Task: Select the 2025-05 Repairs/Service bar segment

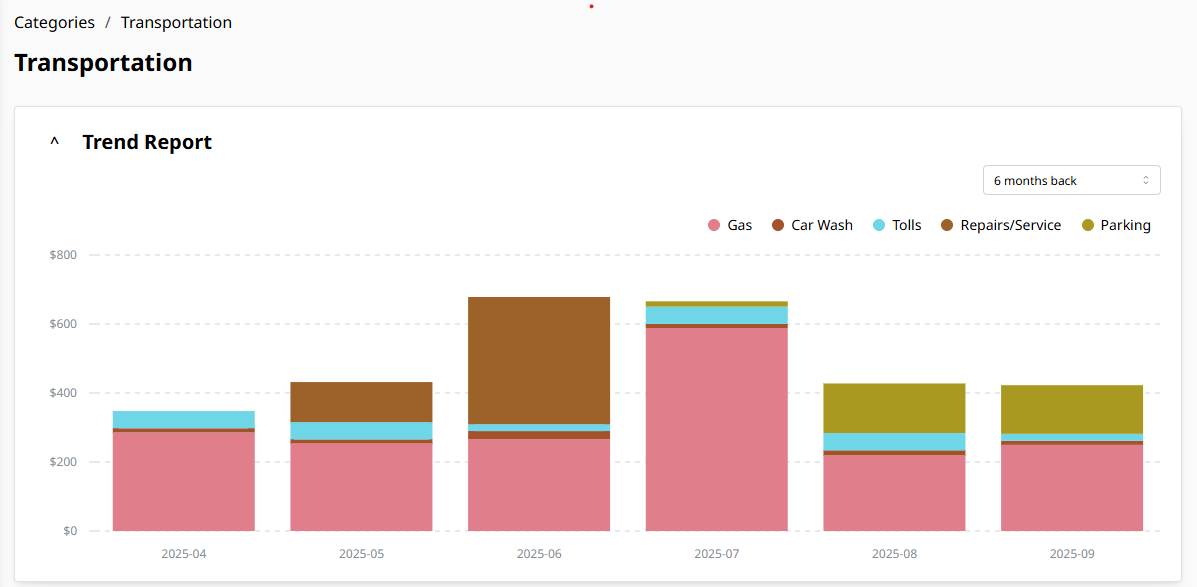Action: pyautogui.click(x=361, y=402)
